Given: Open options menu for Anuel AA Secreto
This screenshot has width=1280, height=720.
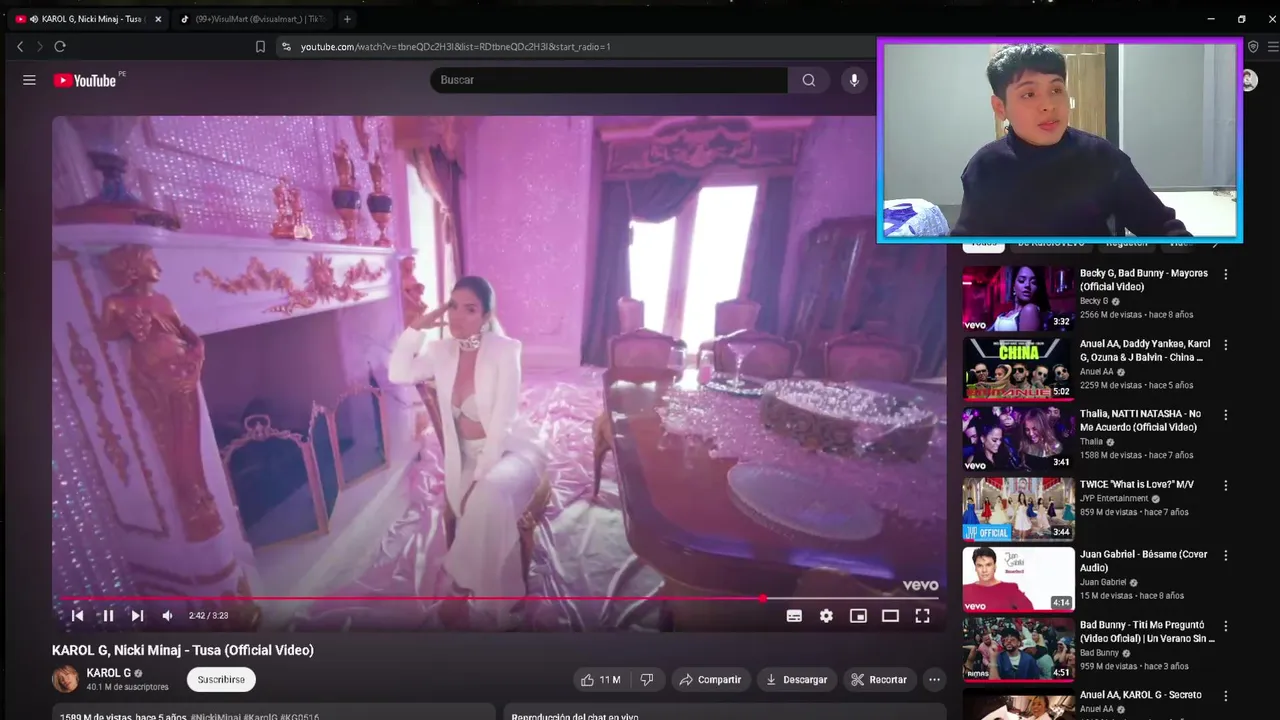Looking at the screenshot, I should tap(1226, 696).
